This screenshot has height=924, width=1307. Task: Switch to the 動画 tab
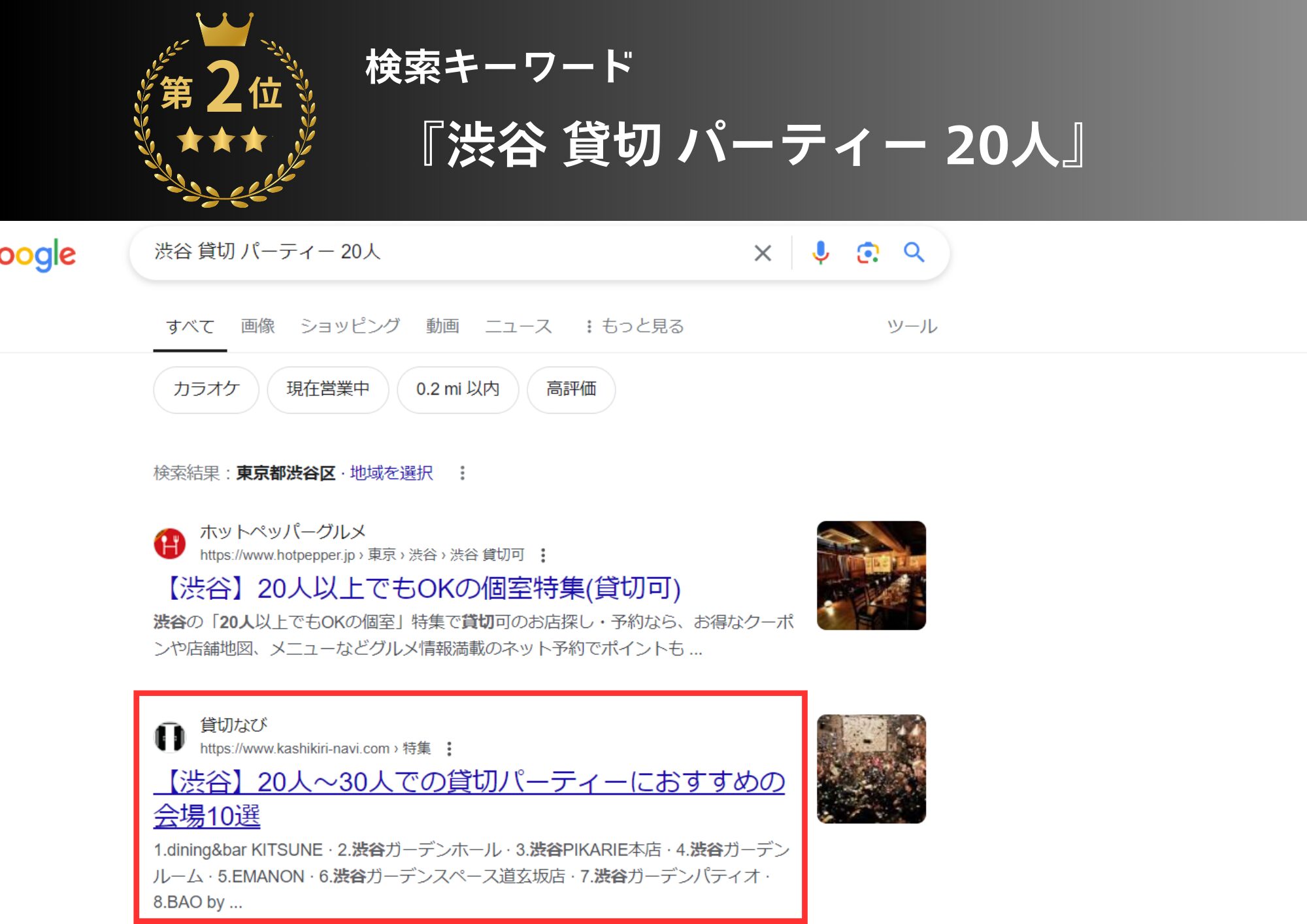coord(442,326)
